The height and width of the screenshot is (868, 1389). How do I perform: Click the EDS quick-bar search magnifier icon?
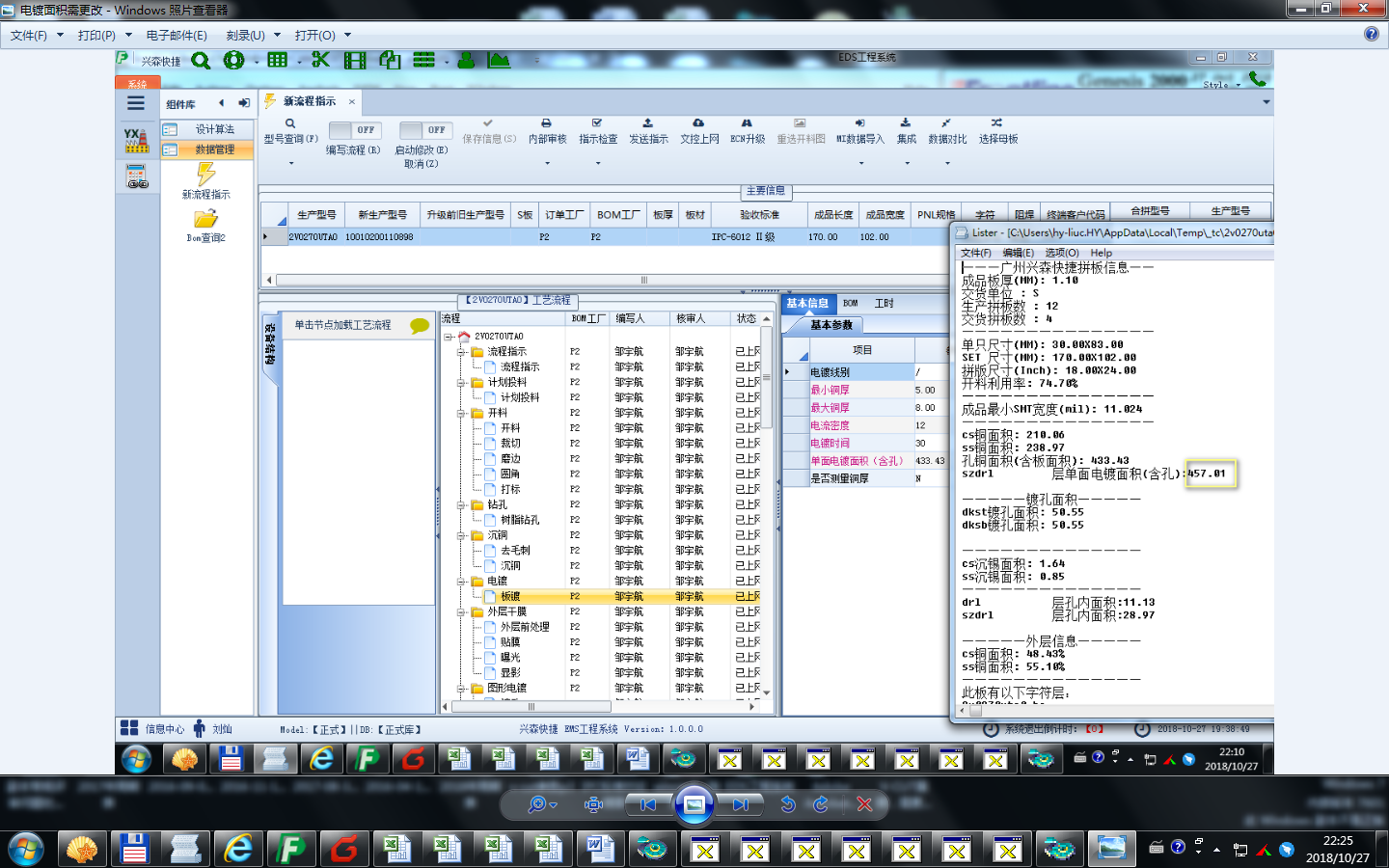pos(201,61)
